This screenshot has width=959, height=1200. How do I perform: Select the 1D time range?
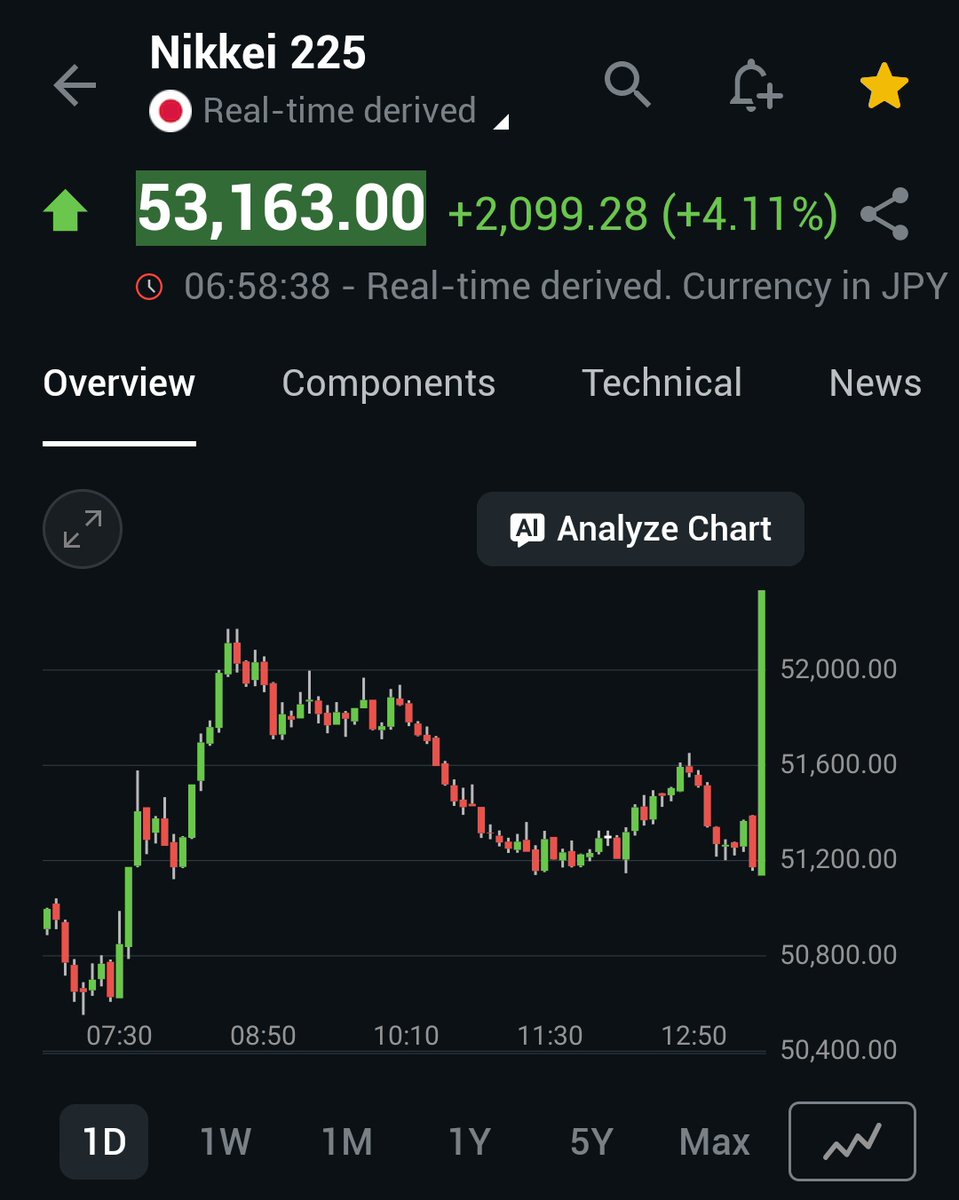(104, 1141)
